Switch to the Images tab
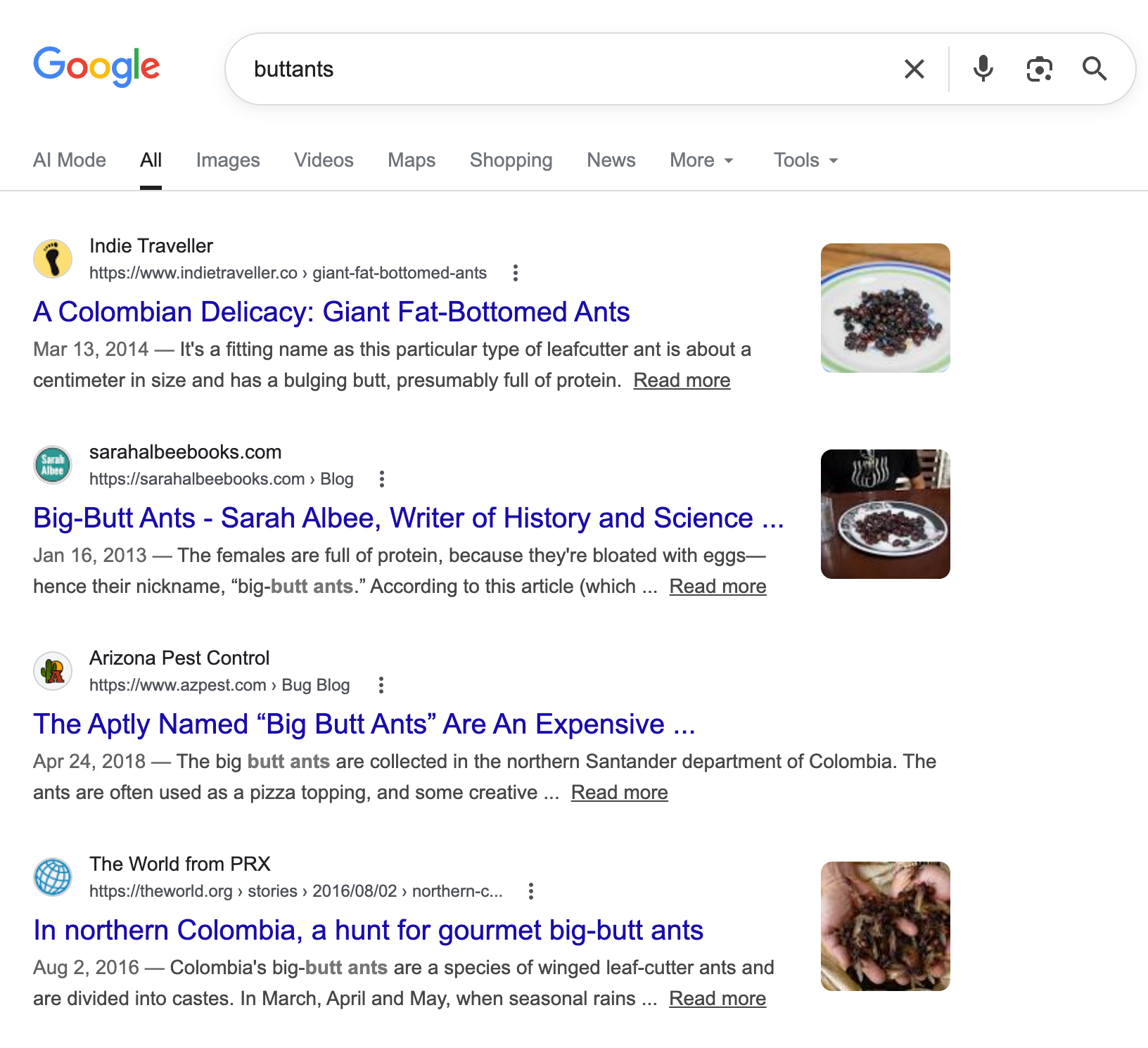This screenshot has height=1048, width=1148. click(x=228, y=160)
